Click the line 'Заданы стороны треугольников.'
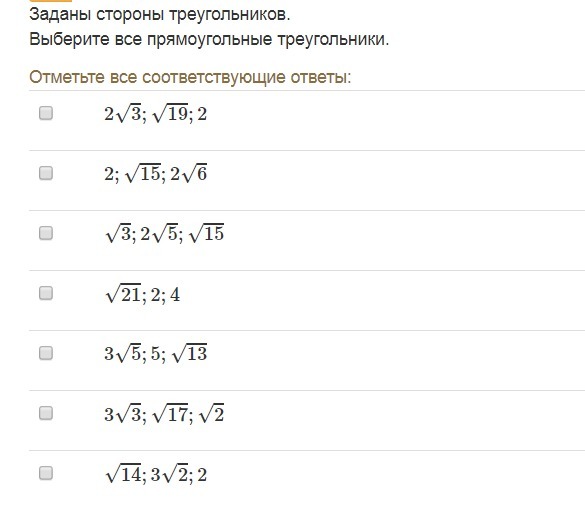585x509 pixels. [160, 15]
